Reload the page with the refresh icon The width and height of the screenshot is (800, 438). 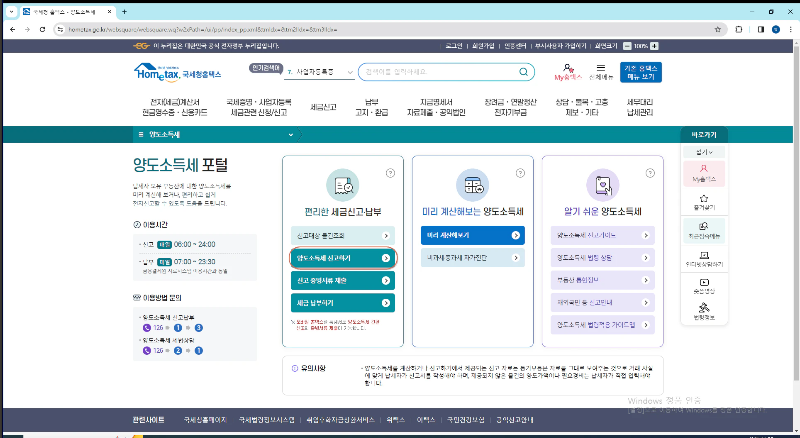[42, 30]
